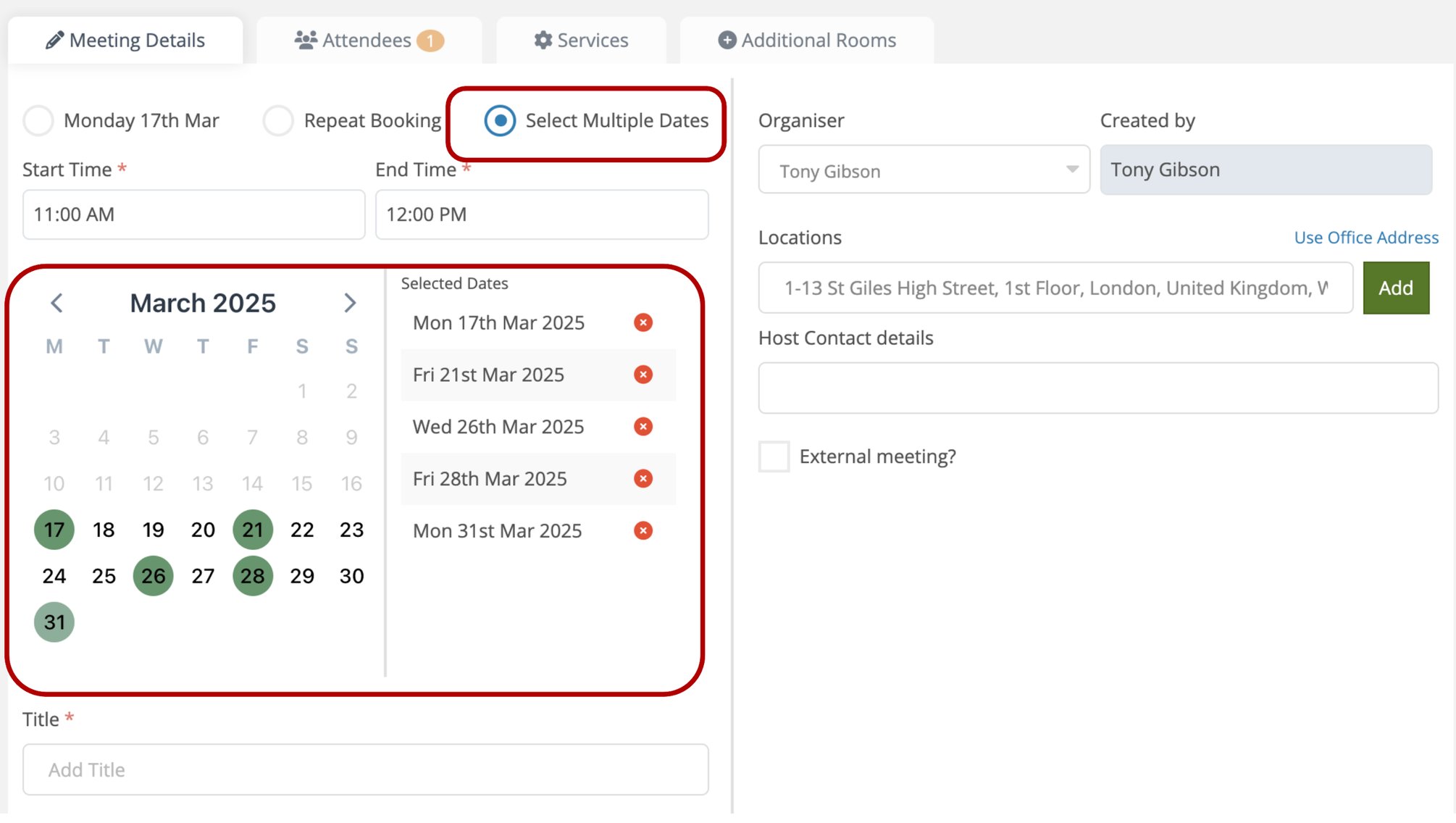Screen dimensions: 1456x823
Task: Click the Use Office Address link
Action: click(1366, 238)
